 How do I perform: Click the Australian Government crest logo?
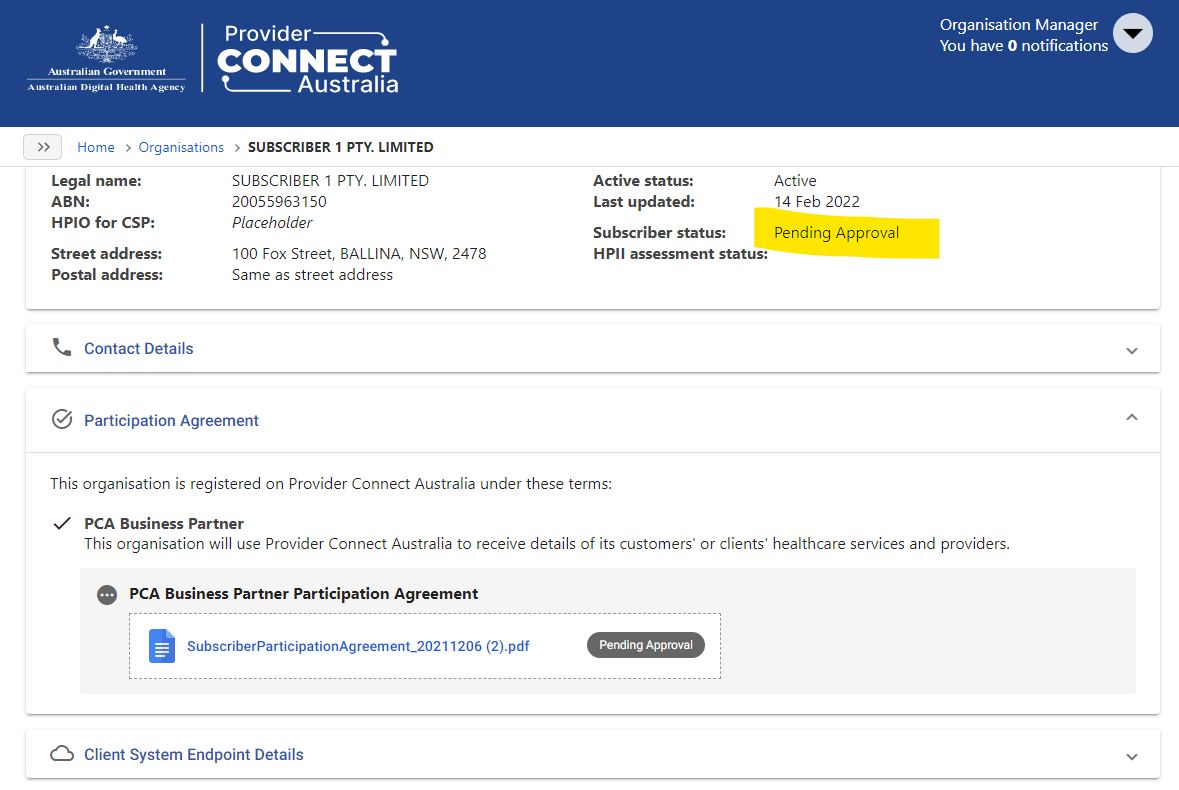(x=107, y=59)
